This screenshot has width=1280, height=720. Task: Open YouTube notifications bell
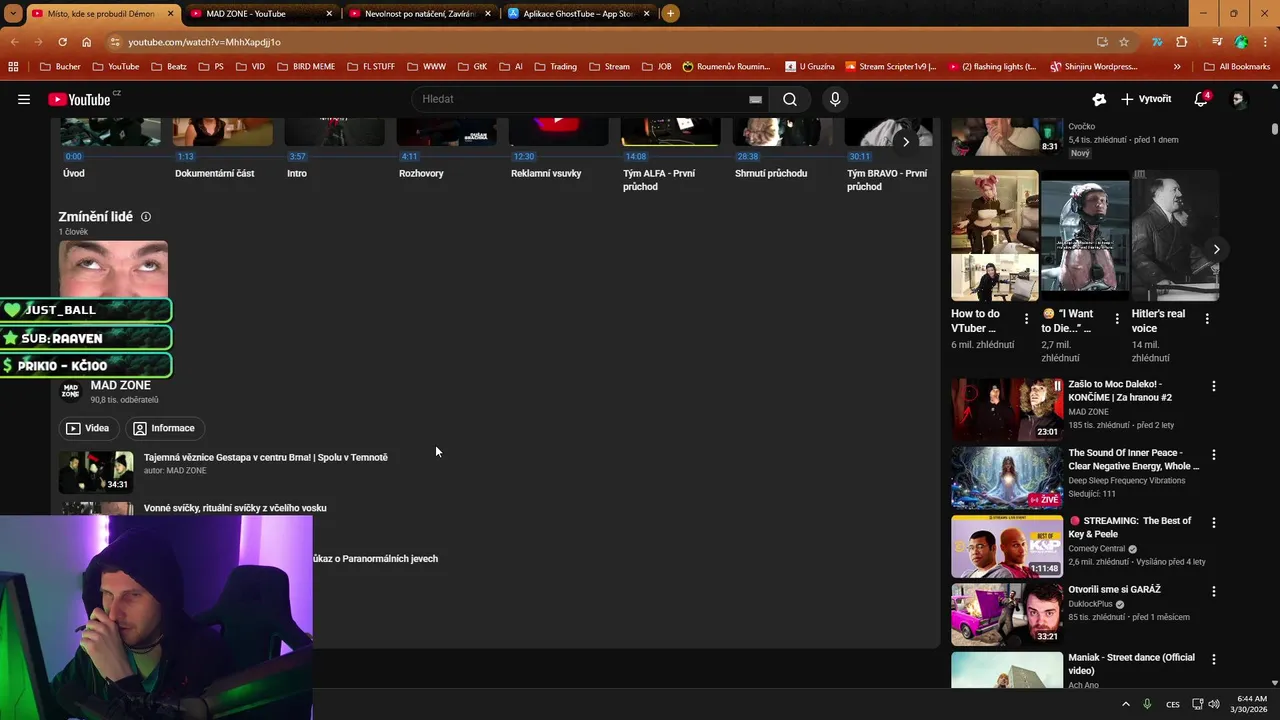(1201, 99)
